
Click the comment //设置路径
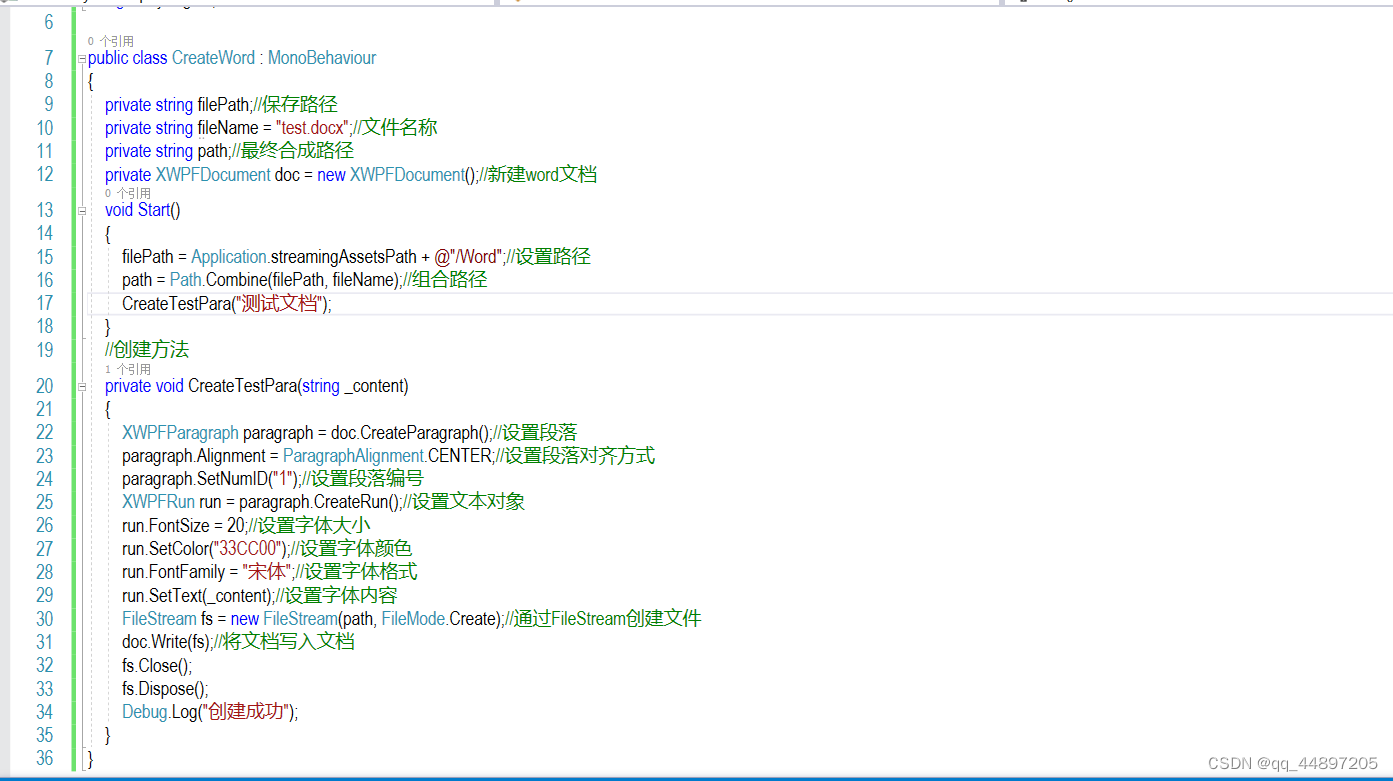548,256
